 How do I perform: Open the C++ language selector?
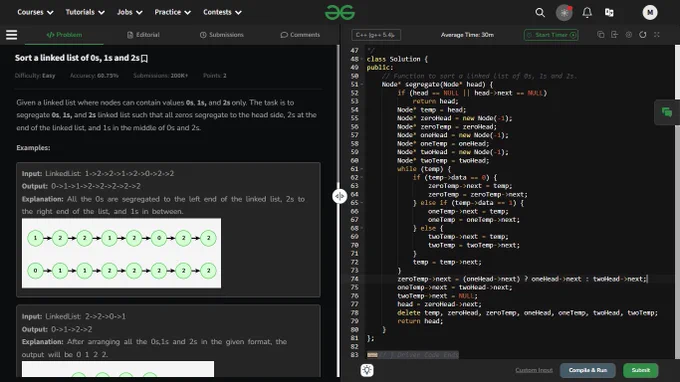coord(376,35)
